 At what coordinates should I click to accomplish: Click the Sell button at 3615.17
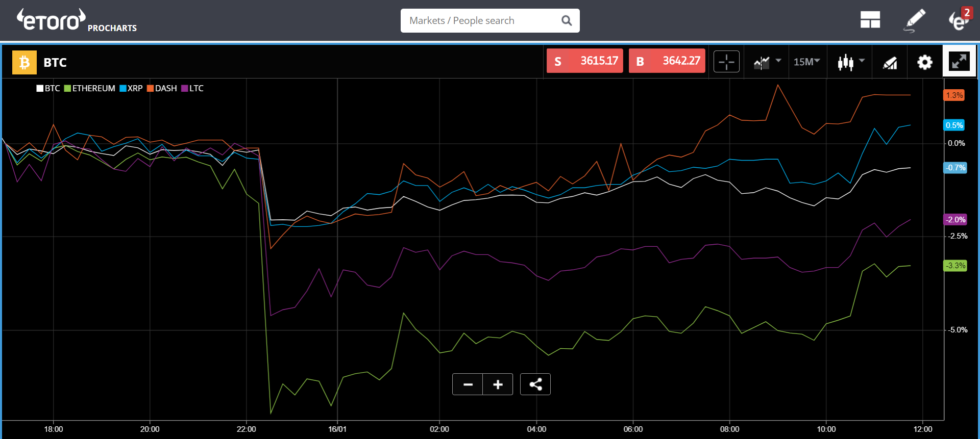584,62
